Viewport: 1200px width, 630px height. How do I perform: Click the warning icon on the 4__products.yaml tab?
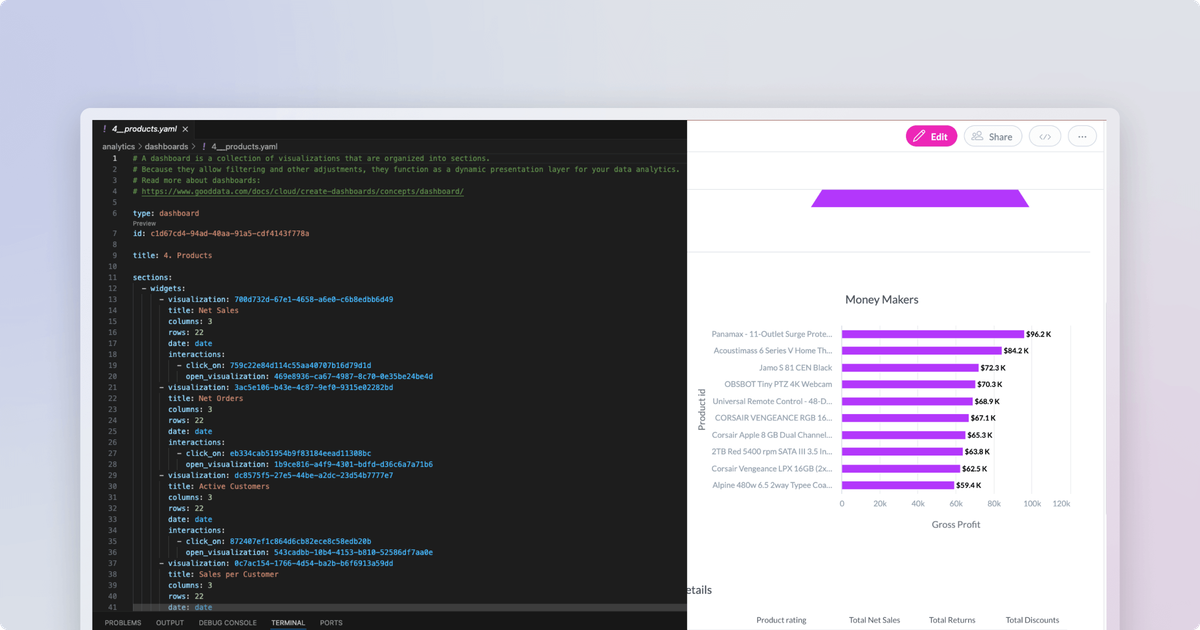(x=105, y=128)
